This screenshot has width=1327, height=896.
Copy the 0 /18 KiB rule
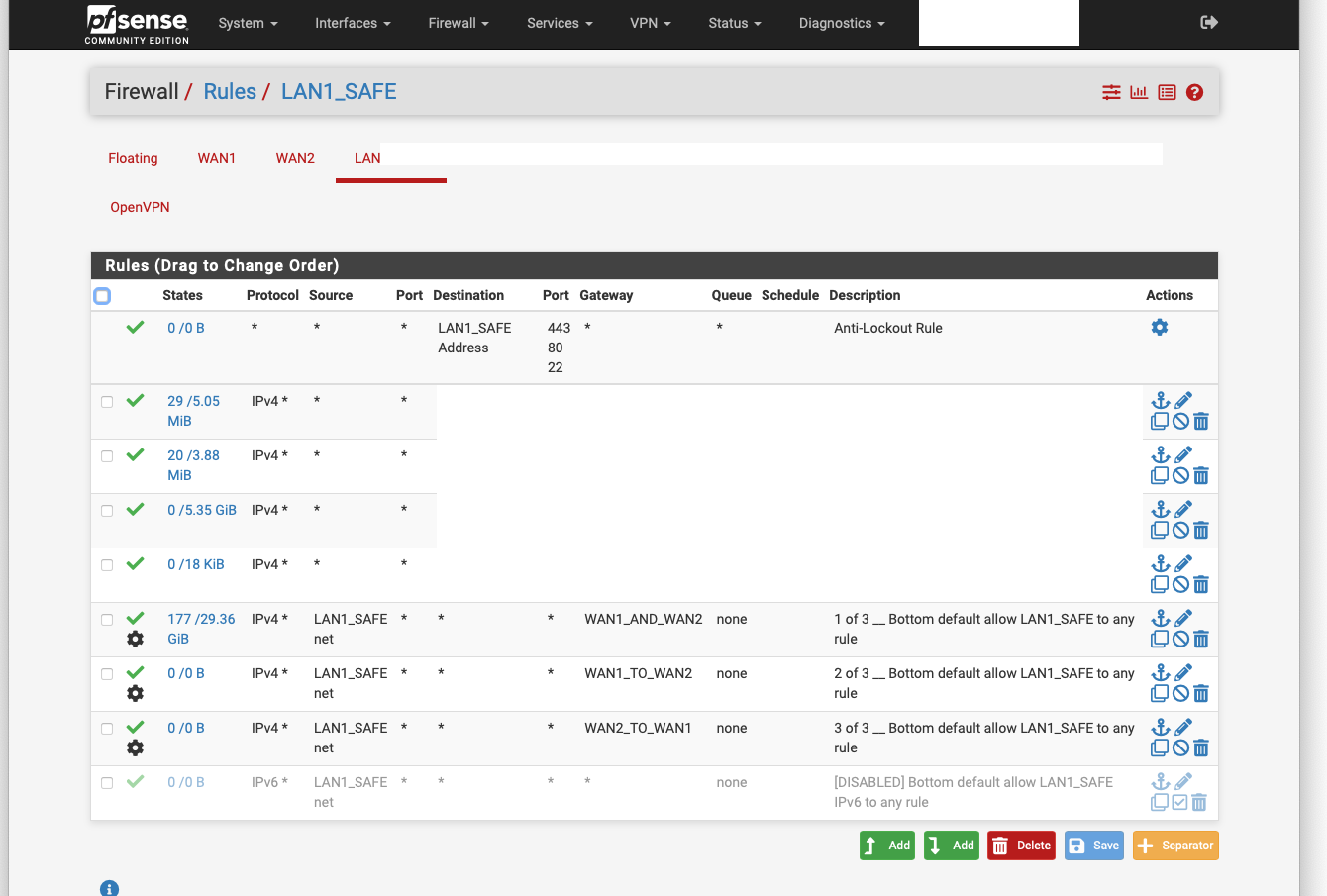(1160, 584)
